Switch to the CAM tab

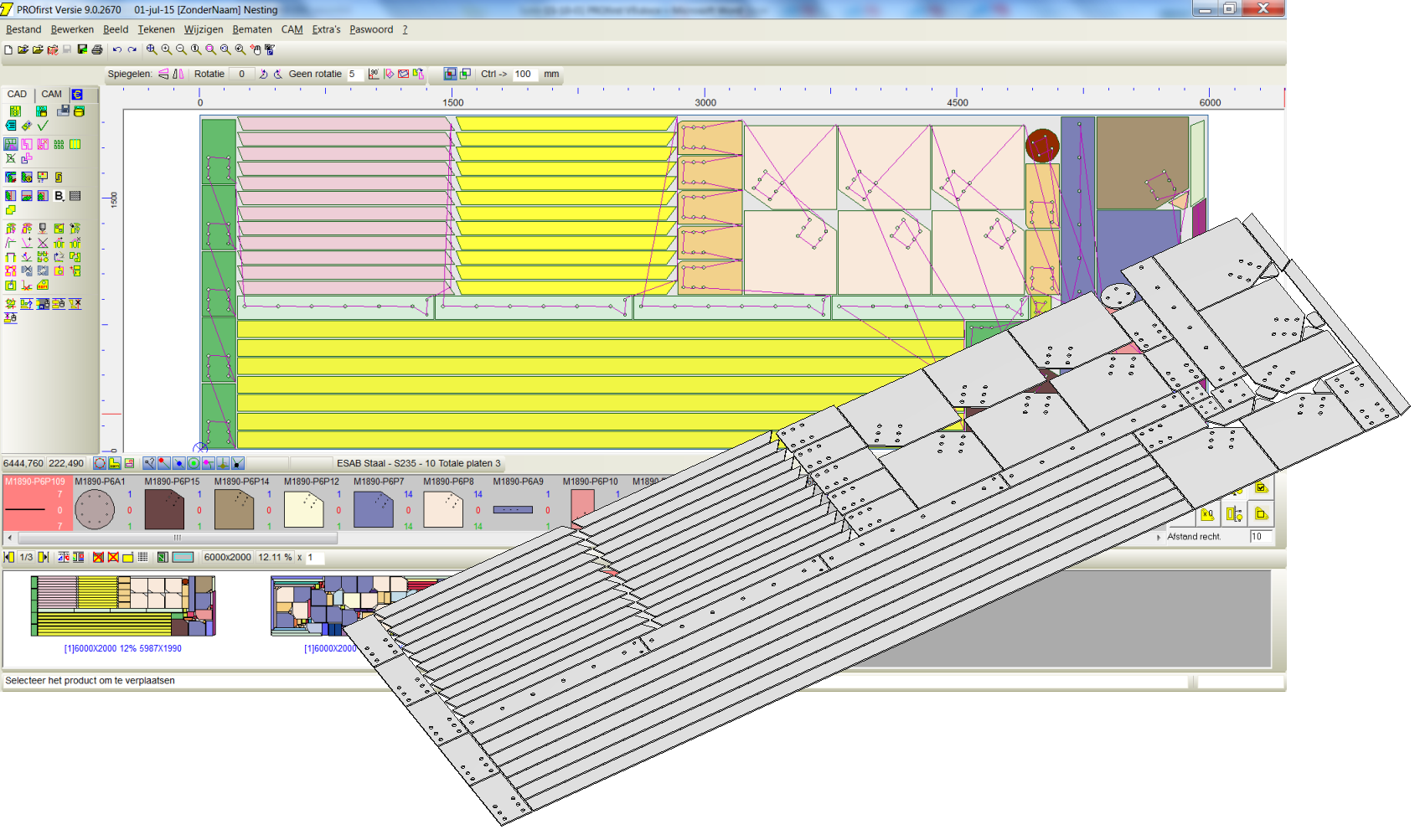click(51, 95)
